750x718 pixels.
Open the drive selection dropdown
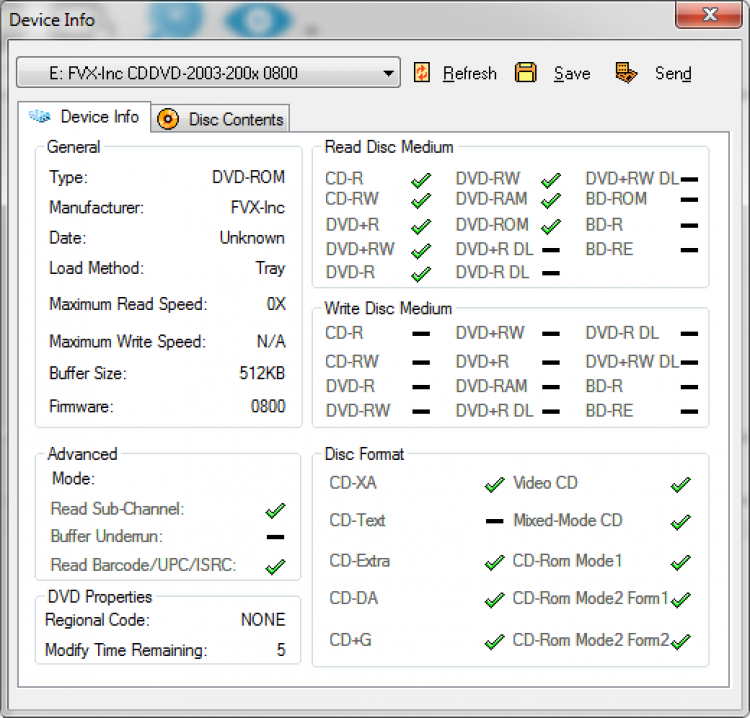click(x=209, y=73)
